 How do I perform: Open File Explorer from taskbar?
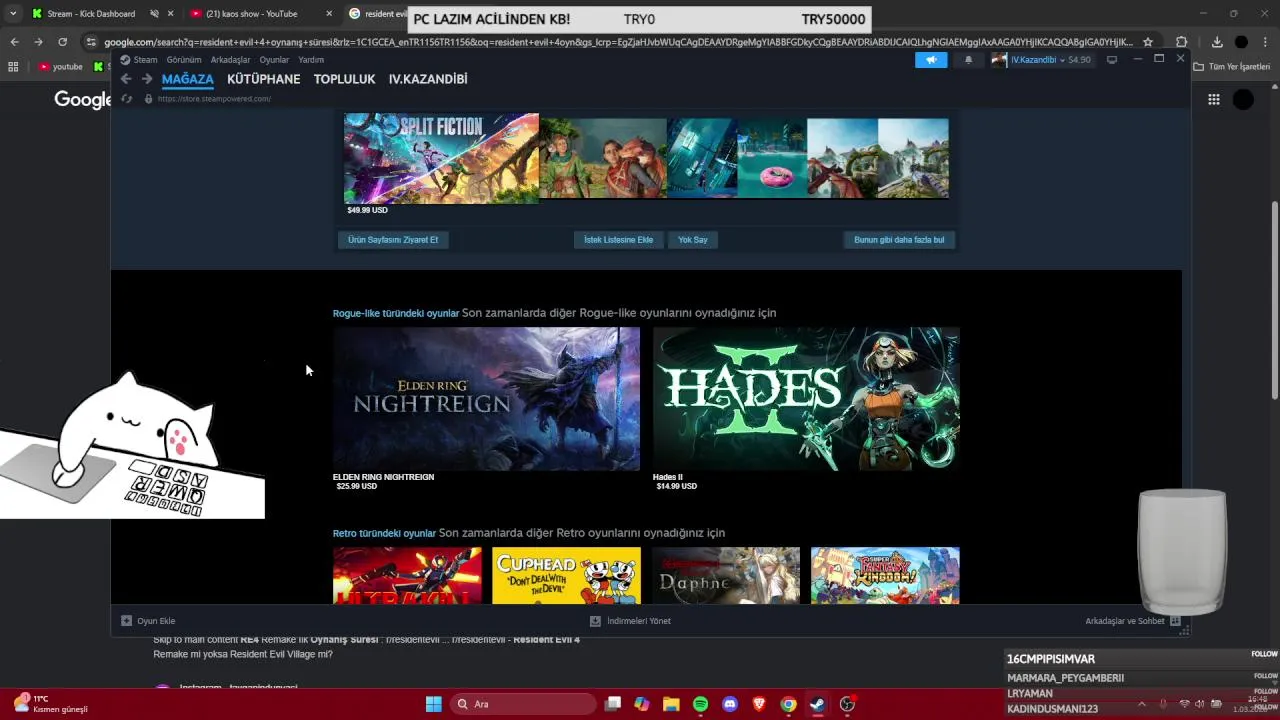671,704
